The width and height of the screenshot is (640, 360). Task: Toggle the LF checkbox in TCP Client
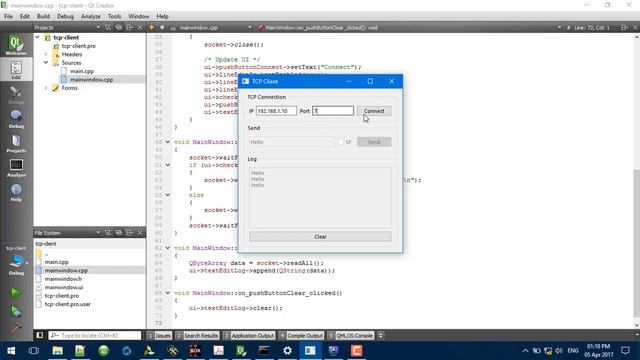341,142
